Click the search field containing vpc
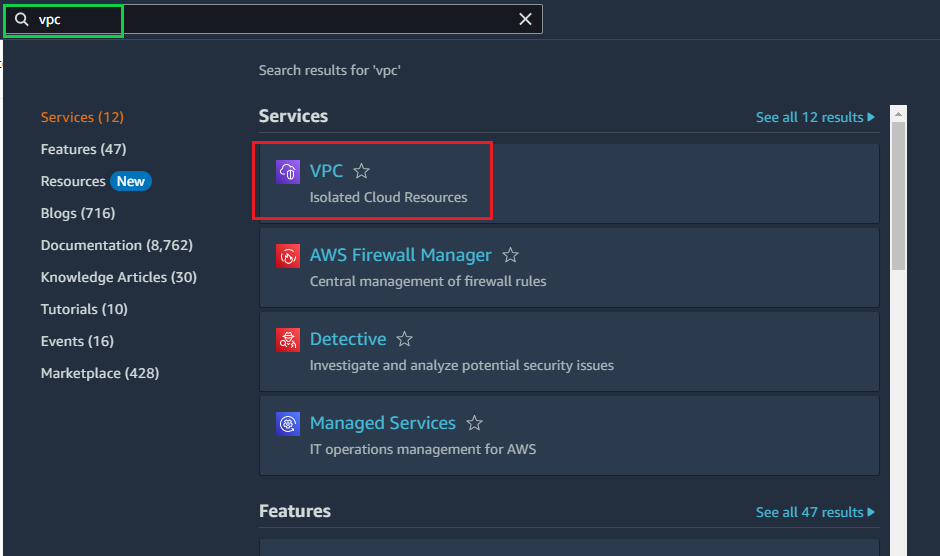Viewport: 940px width, 556px height. (273, 19)
